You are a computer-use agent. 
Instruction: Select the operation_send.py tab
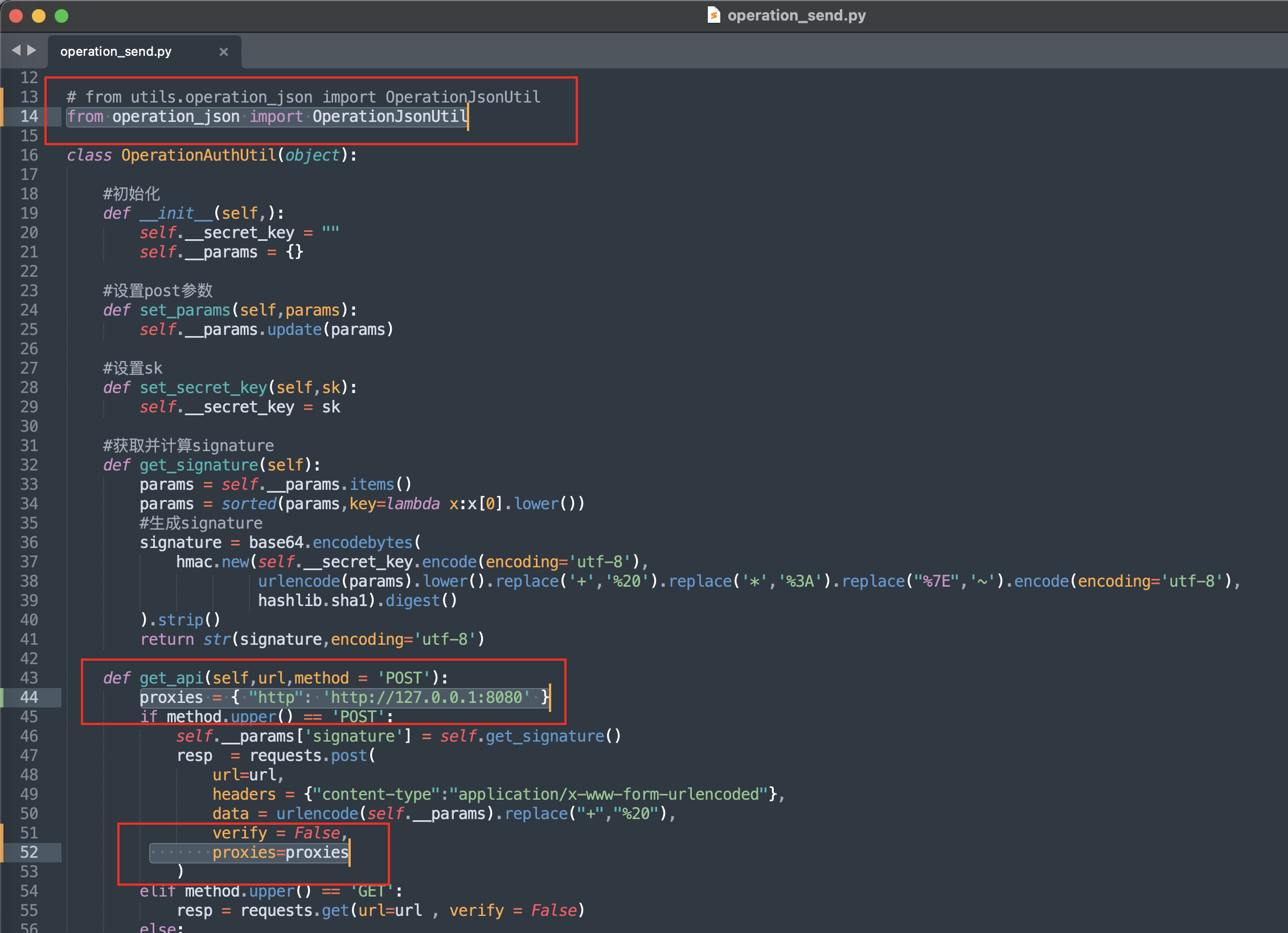[145, 51]
